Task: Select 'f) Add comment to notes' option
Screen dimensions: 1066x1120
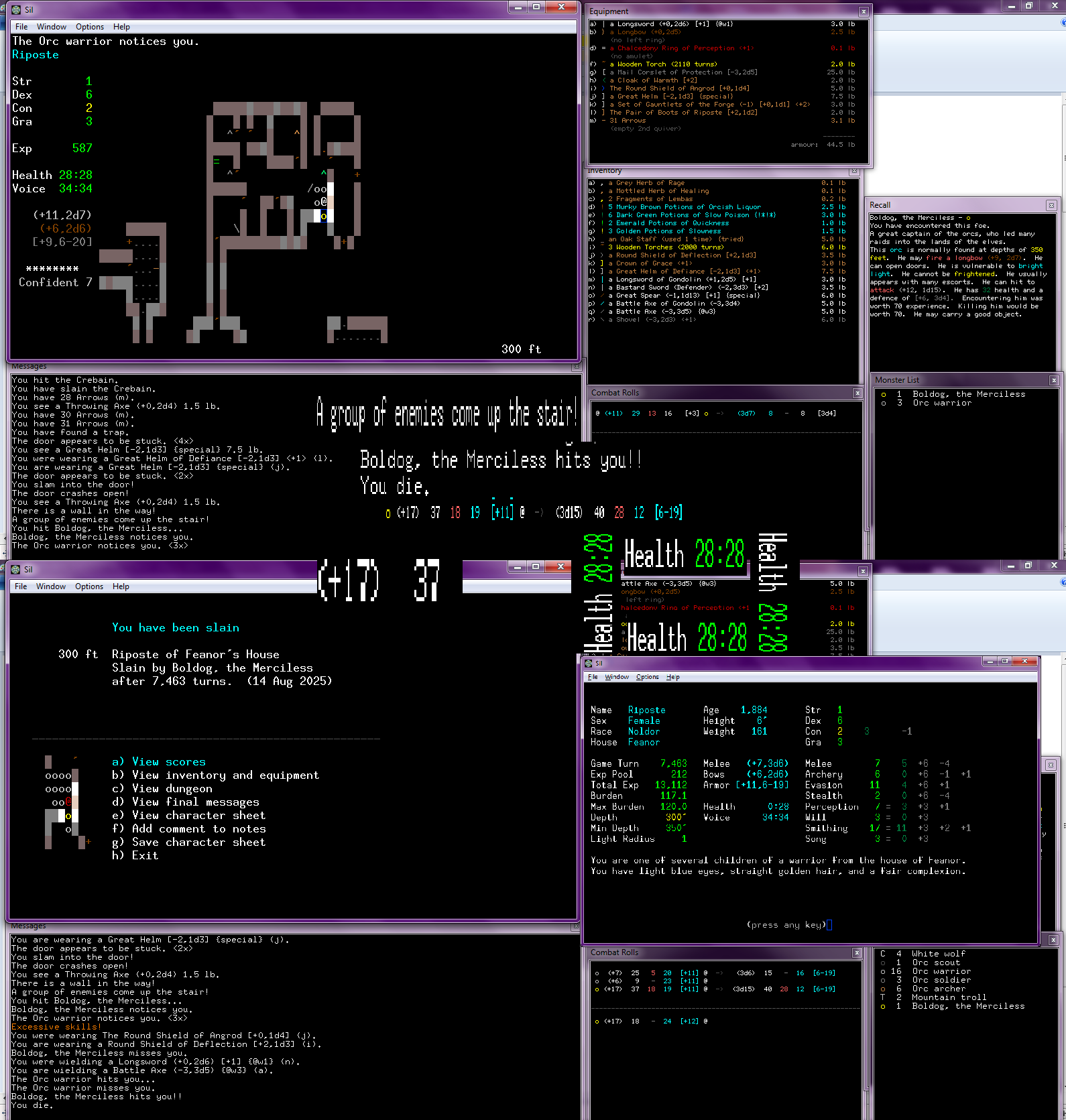Action: pos(189,828)
